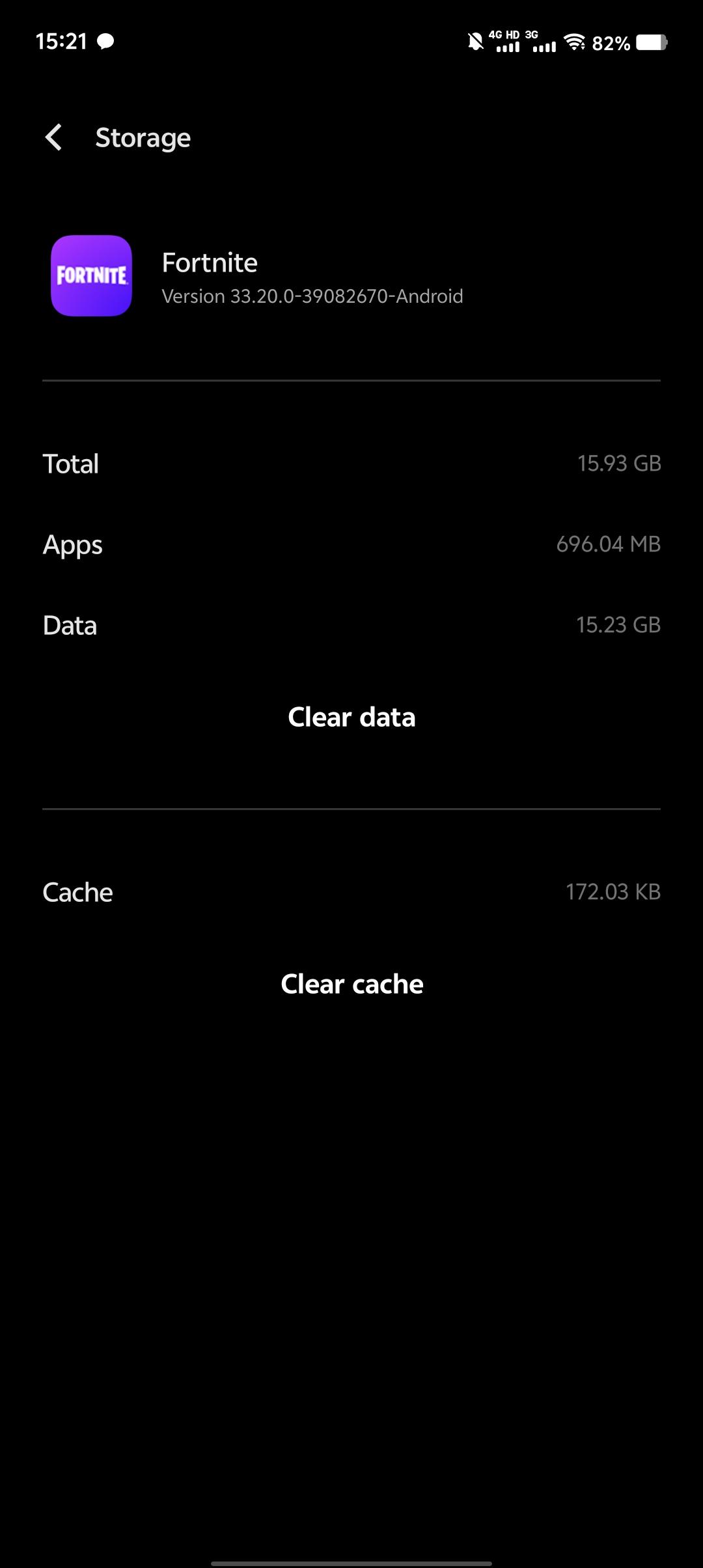Screen dimensions: 703x1568
Task: Select the Cache size row
Action: point(351,892)
